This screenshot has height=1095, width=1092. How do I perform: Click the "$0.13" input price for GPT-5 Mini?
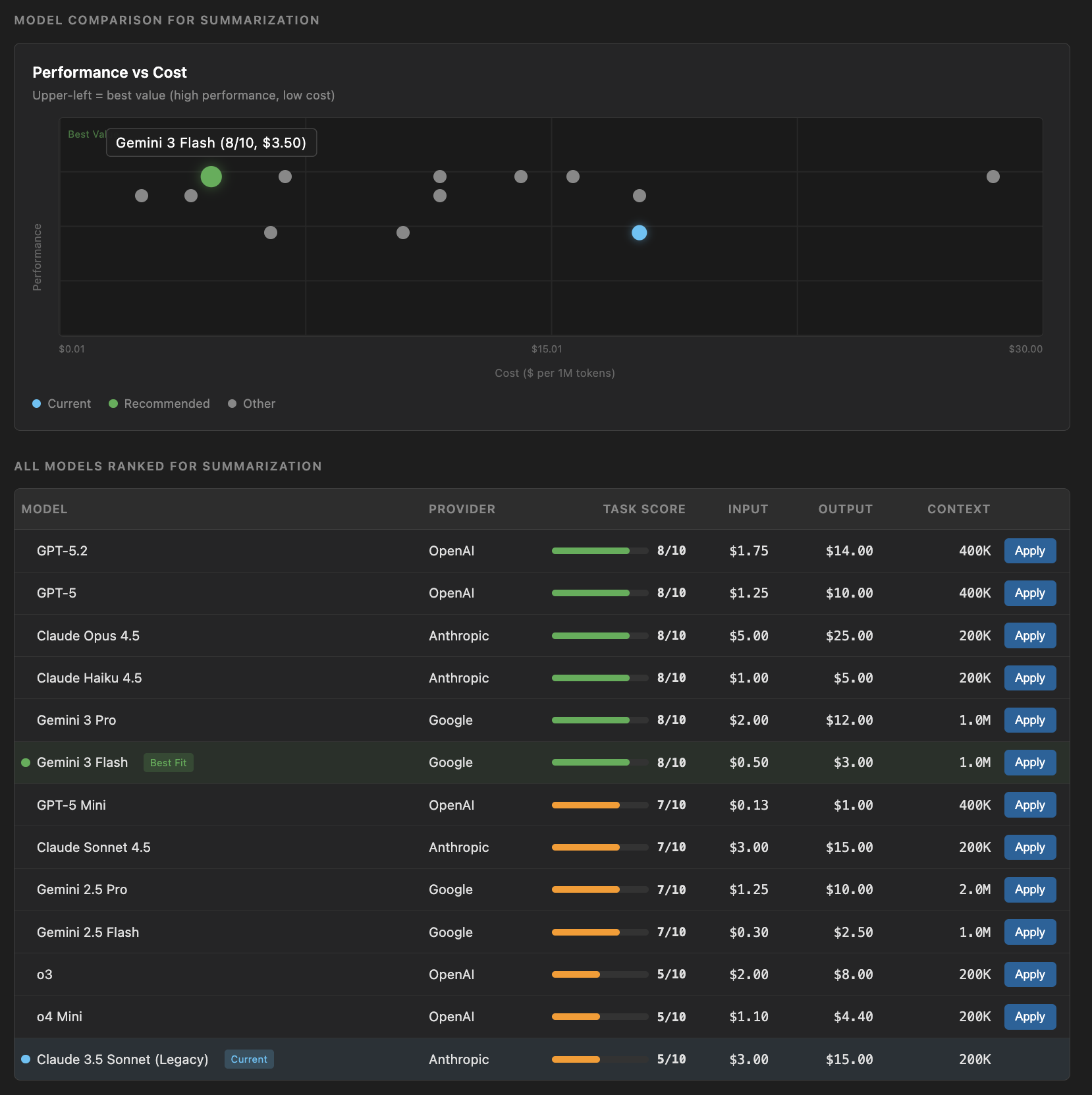click(x=748, y=805)
